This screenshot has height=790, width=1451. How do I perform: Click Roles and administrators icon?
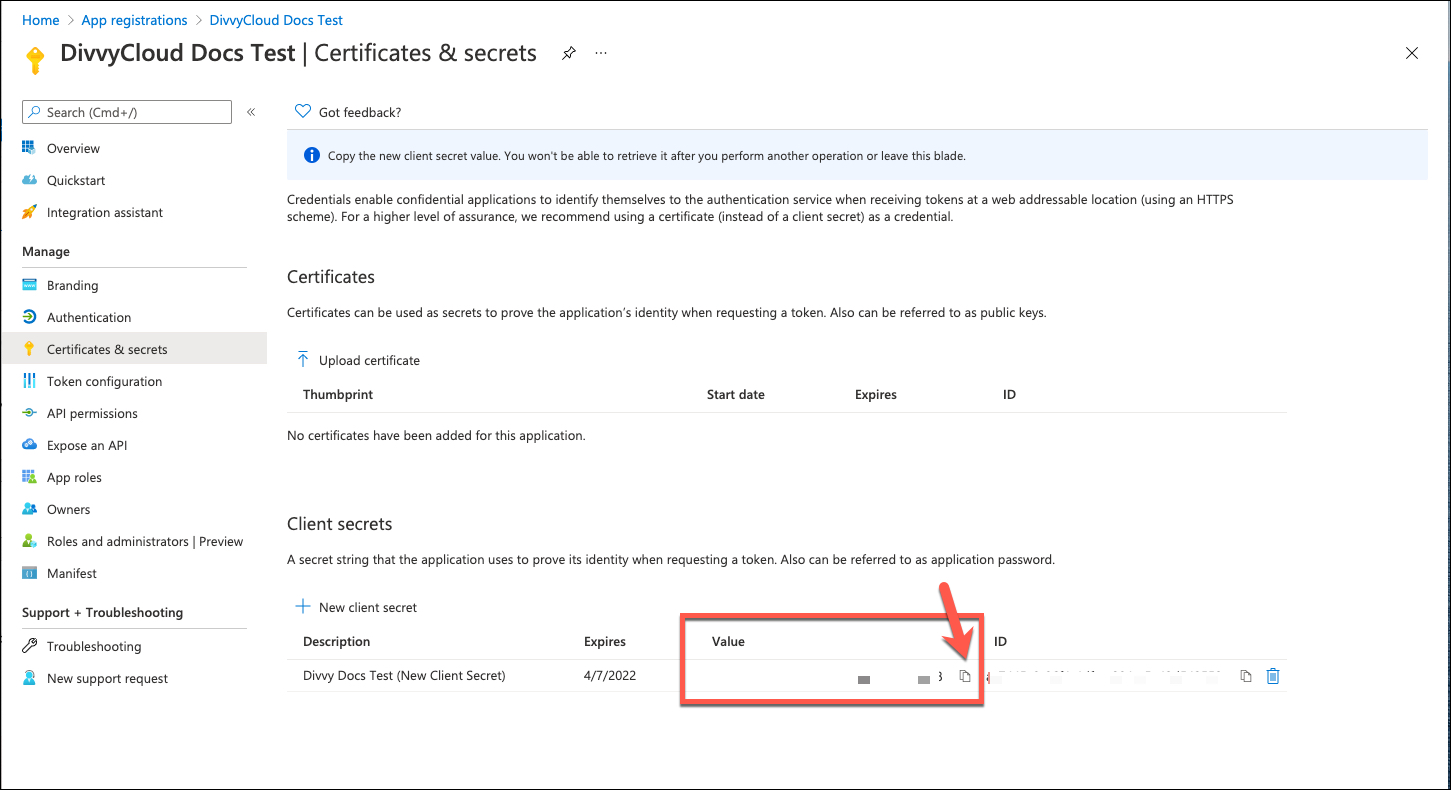click(x=29, y=541)
